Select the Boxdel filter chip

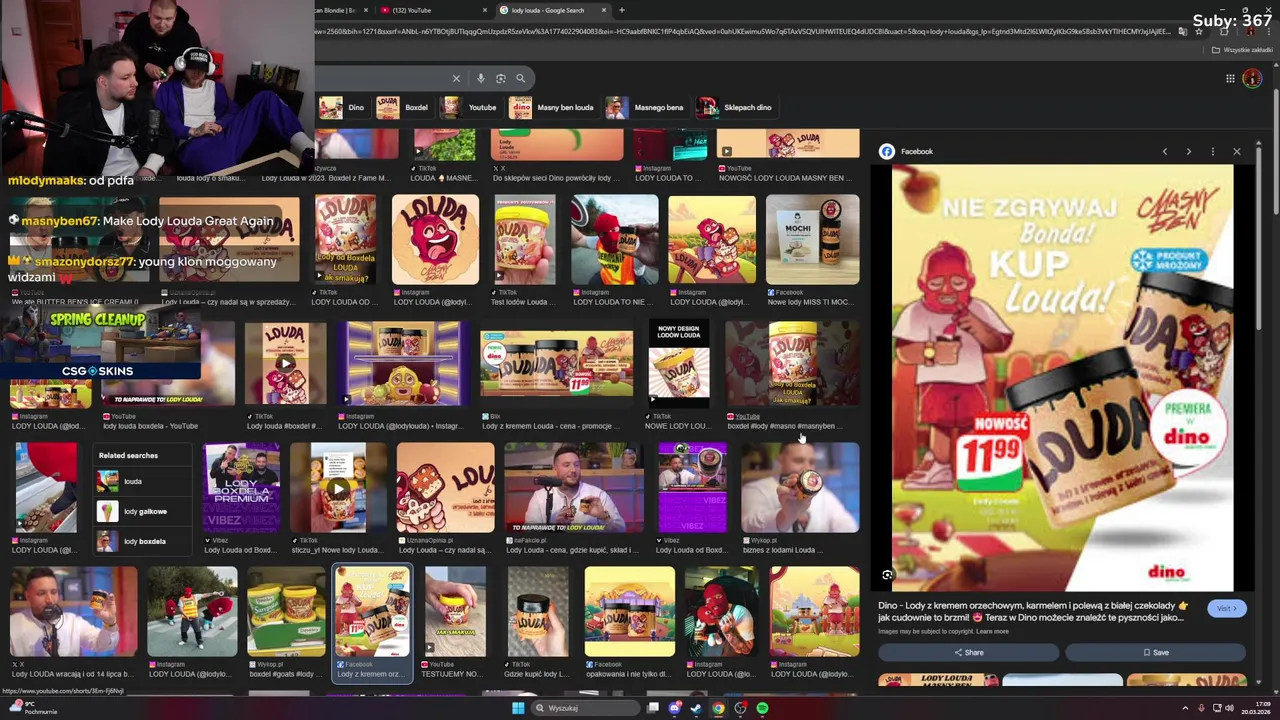pyautogui.click(x=404, y=107)
